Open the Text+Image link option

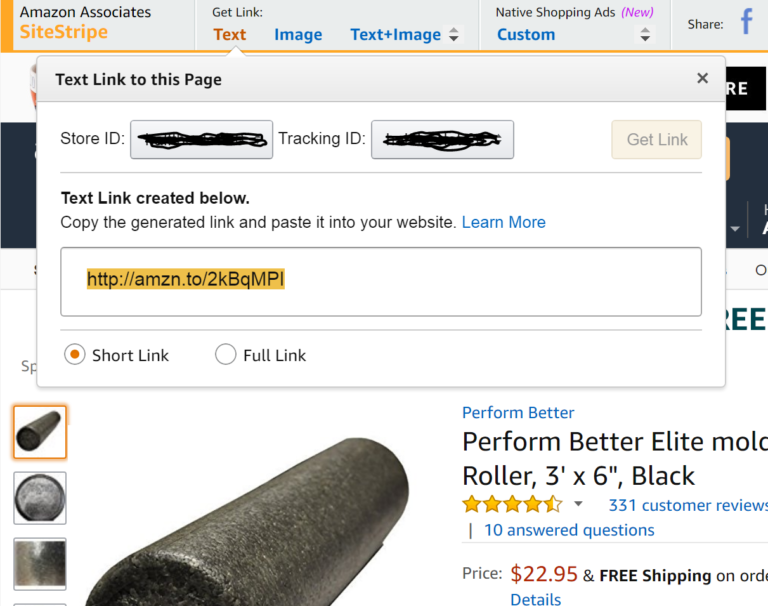coord(395,35)
